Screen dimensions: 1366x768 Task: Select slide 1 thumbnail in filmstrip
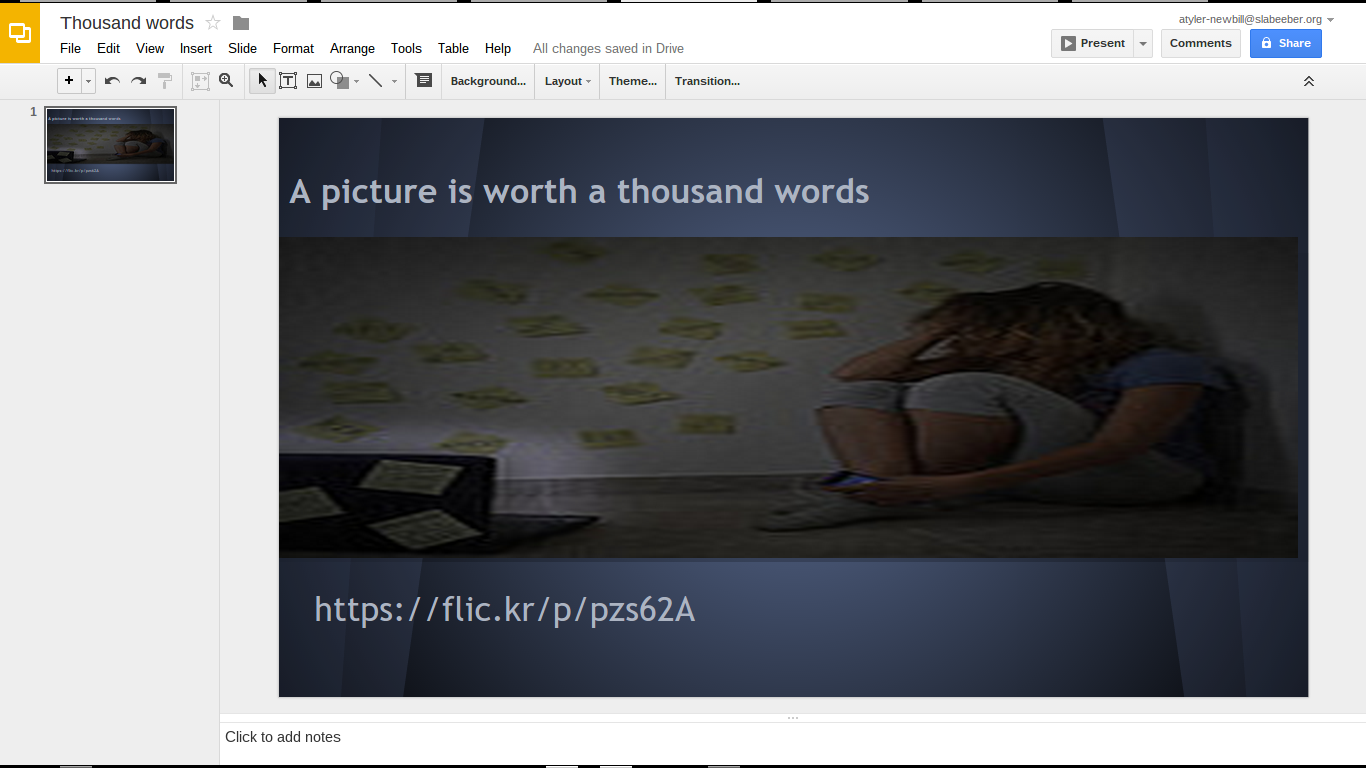tap(111, 145)
